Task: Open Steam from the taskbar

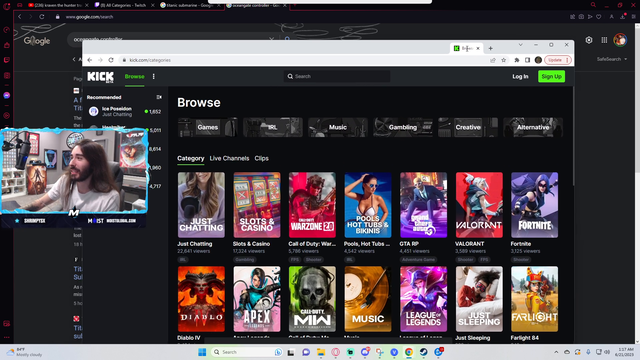Action: (x=423, y=352)
